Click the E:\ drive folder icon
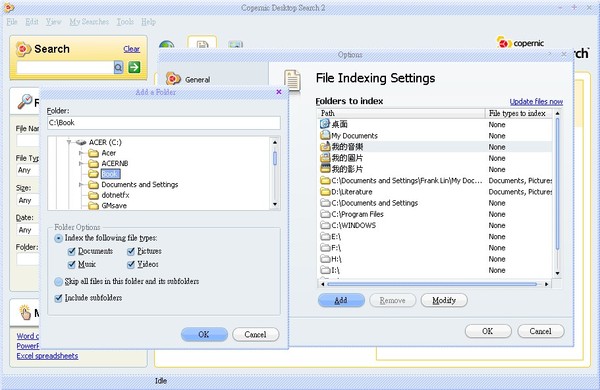This screenshot has height=390, width=600. coord(325,236)
